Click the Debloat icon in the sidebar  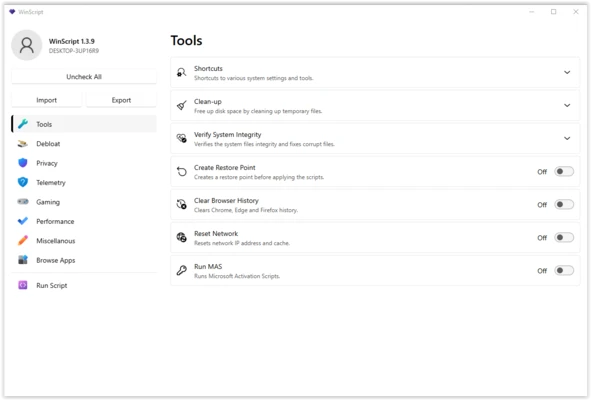(x=23, y=144)
